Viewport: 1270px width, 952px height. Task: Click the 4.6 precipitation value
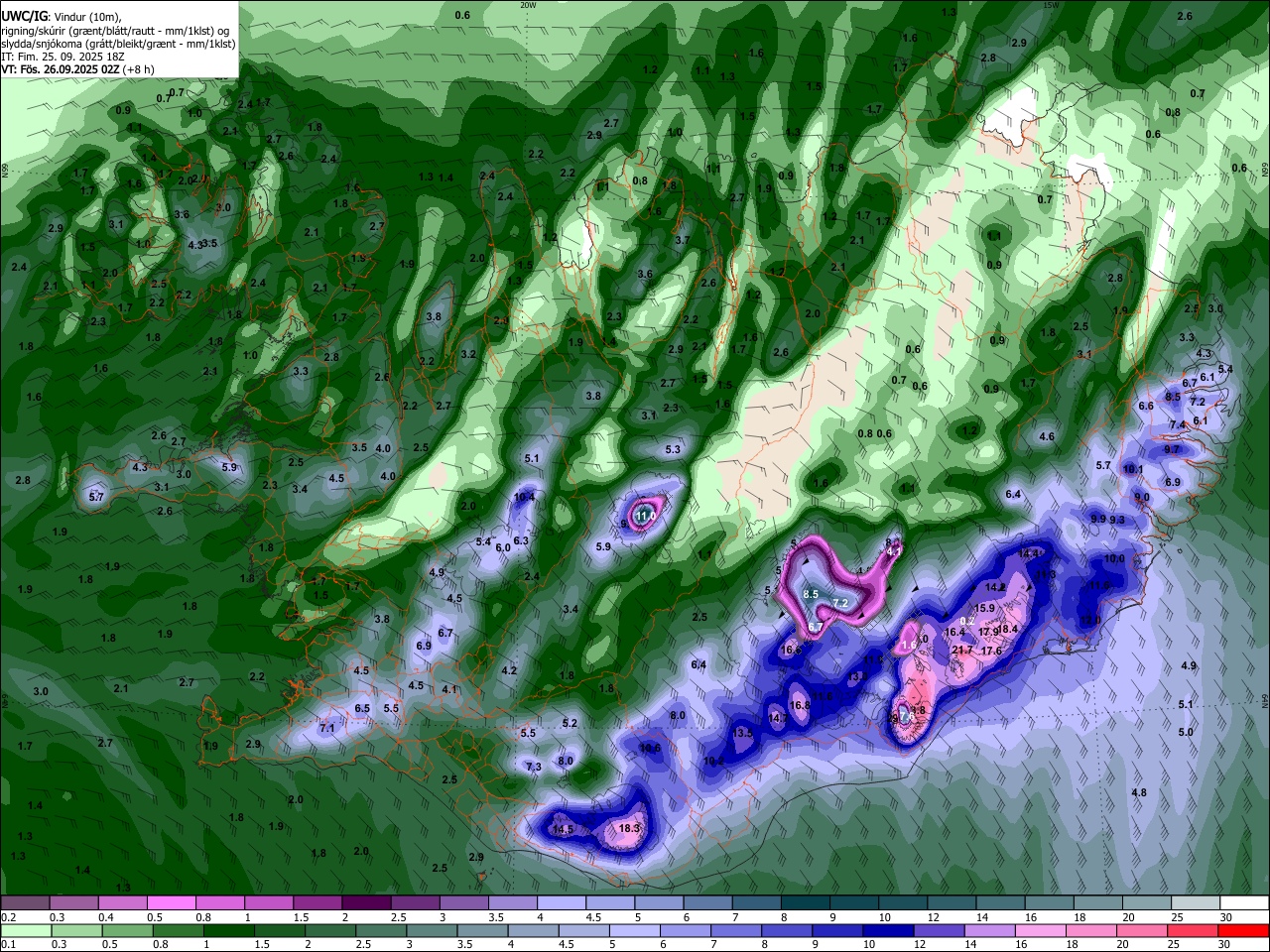1047,437
